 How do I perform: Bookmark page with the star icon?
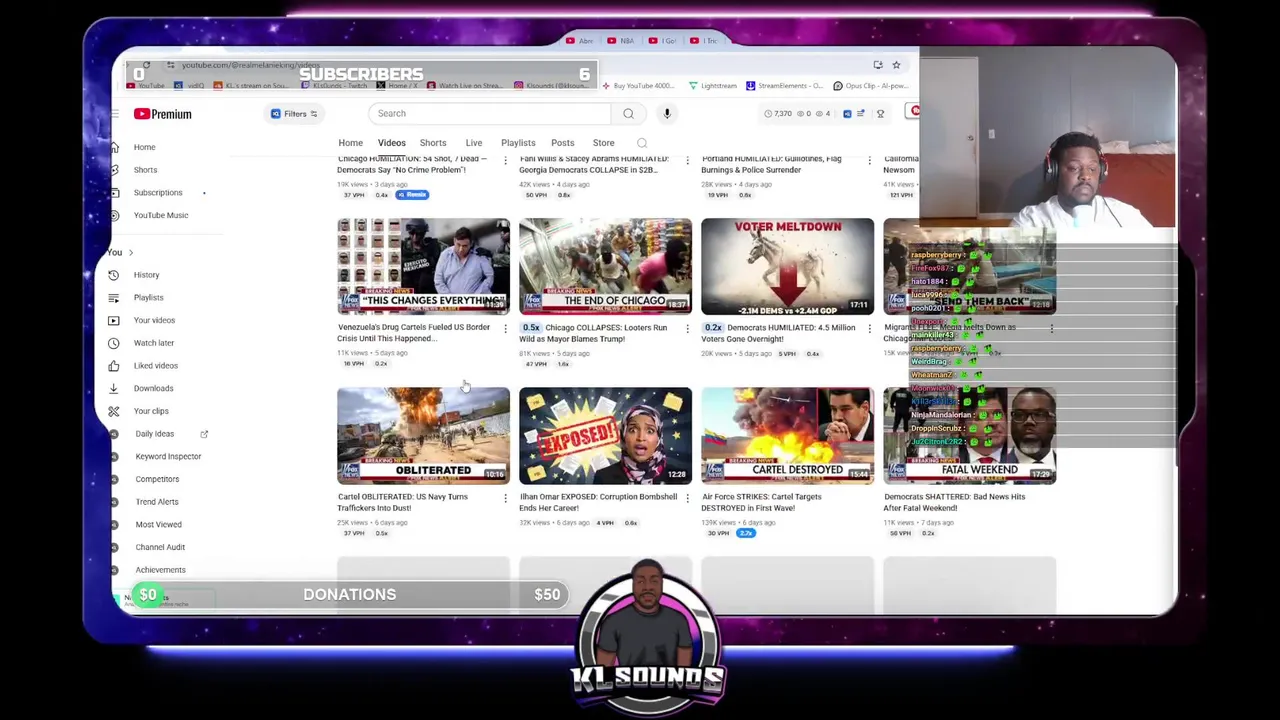click(896, 65)
